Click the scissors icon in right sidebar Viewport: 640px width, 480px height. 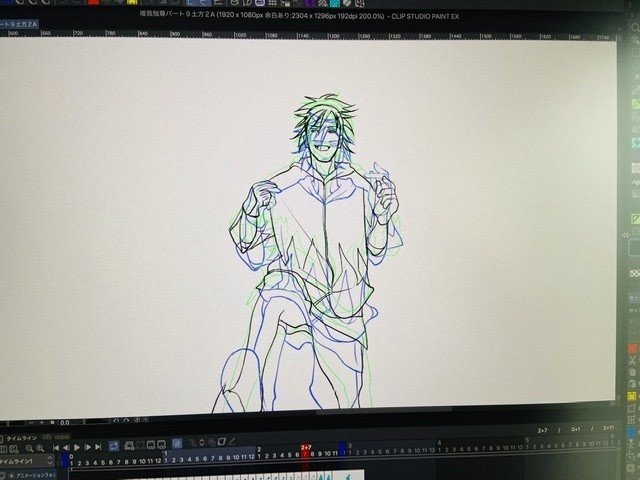(x=632, y=361)
